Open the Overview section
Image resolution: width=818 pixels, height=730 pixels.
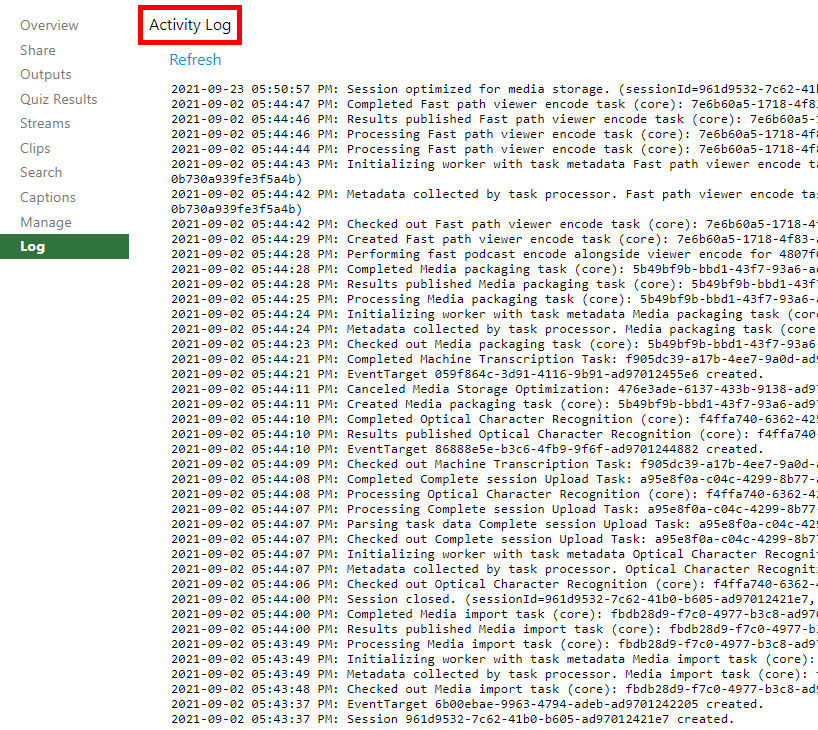click(49, 25)
